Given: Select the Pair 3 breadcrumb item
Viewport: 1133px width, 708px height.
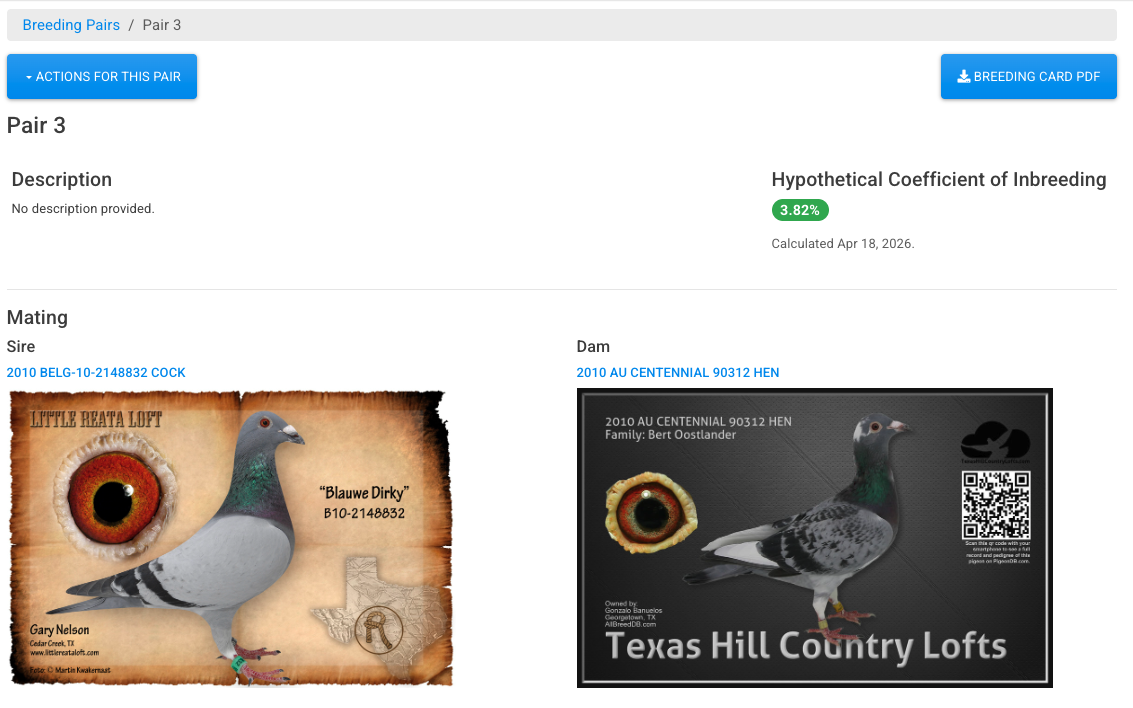Looking at the screenshot, I should coord(162,25).
